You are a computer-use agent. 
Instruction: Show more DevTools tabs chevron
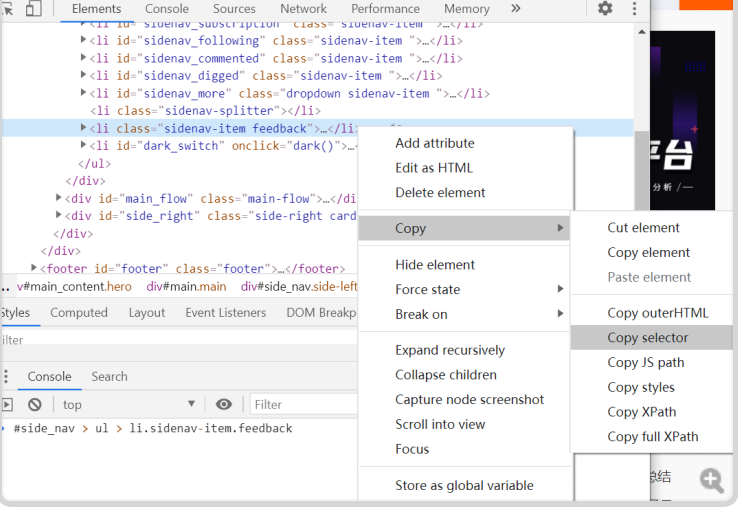coord(516,8)
